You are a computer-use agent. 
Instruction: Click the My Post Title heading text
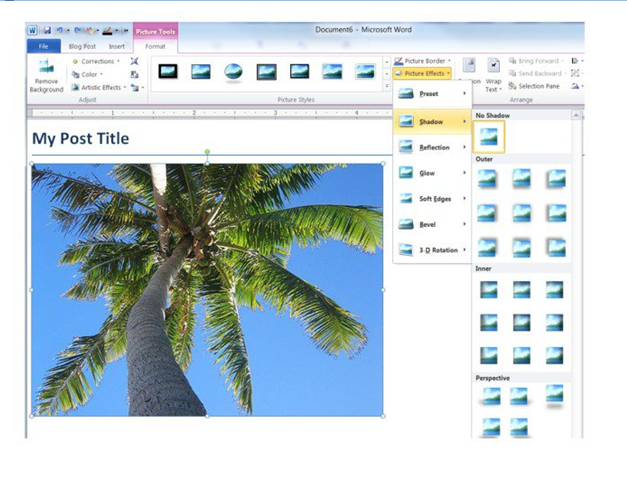click(80, 138)
